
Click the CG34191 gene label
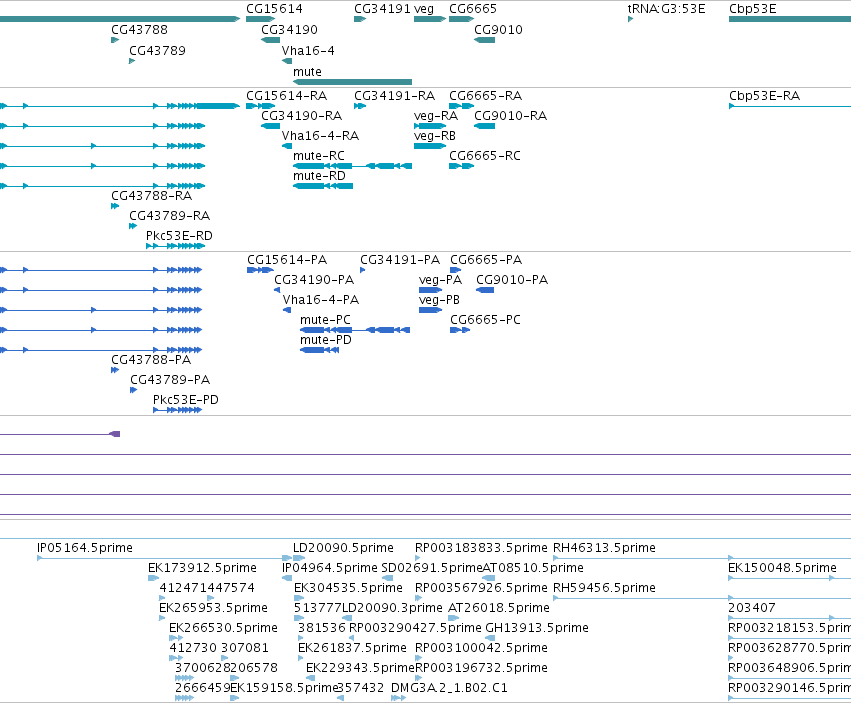point(382,9)
